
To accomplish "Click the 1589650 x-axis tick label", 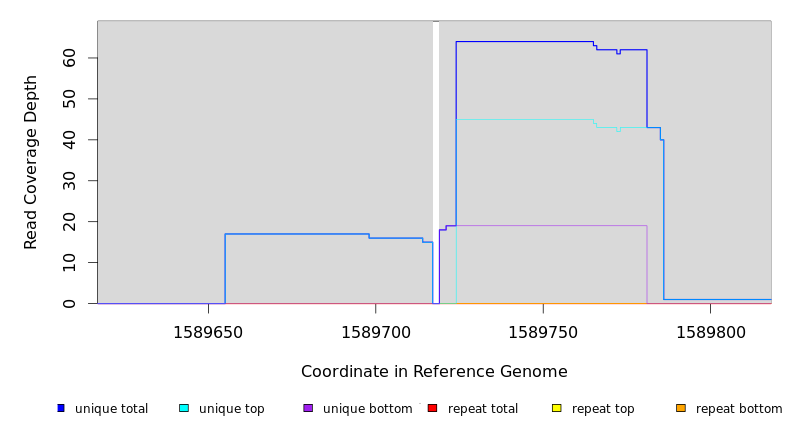I will [208, 332].
